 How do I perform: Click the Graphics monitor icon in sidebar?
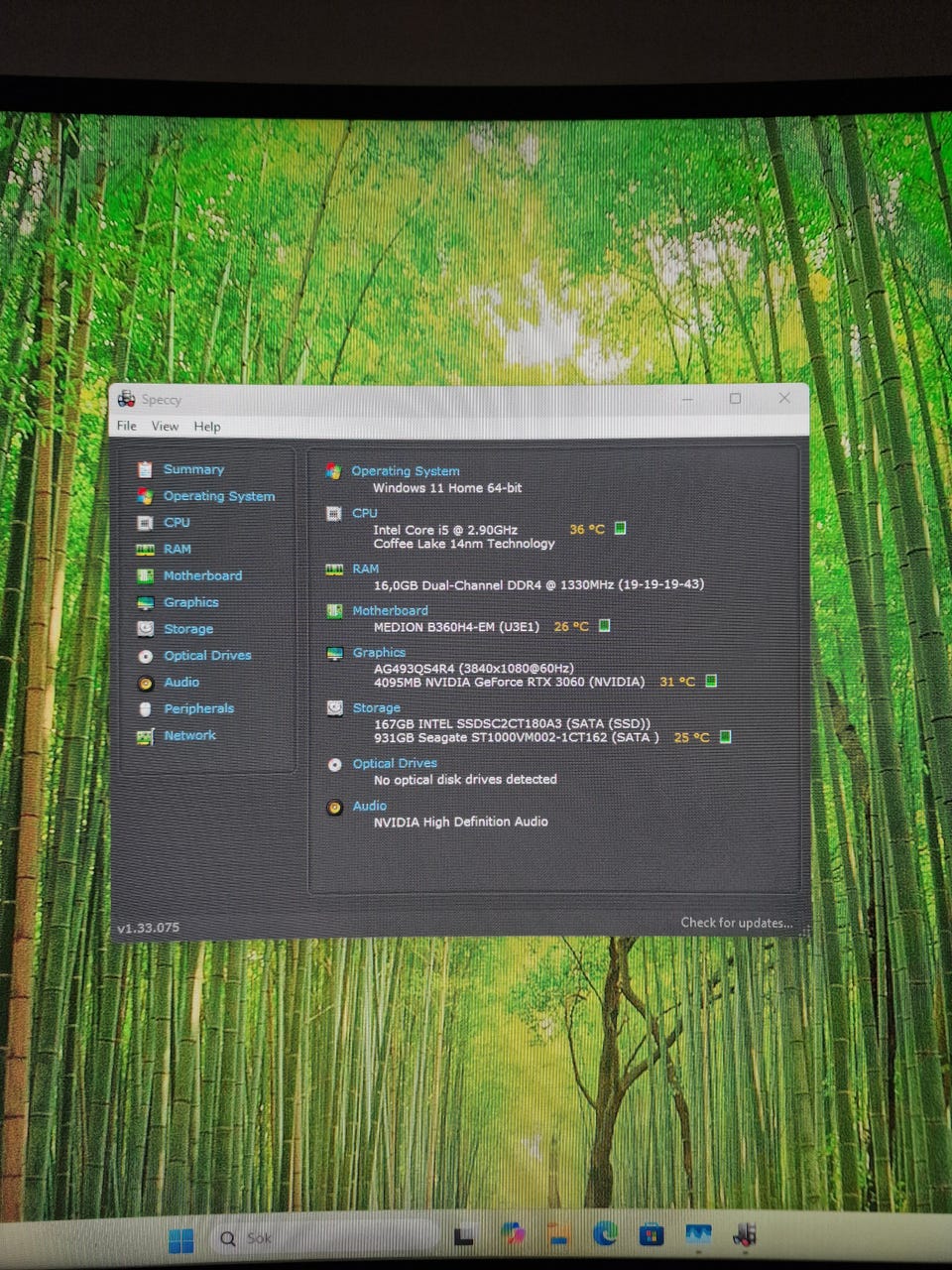click(x=145, y=602)
